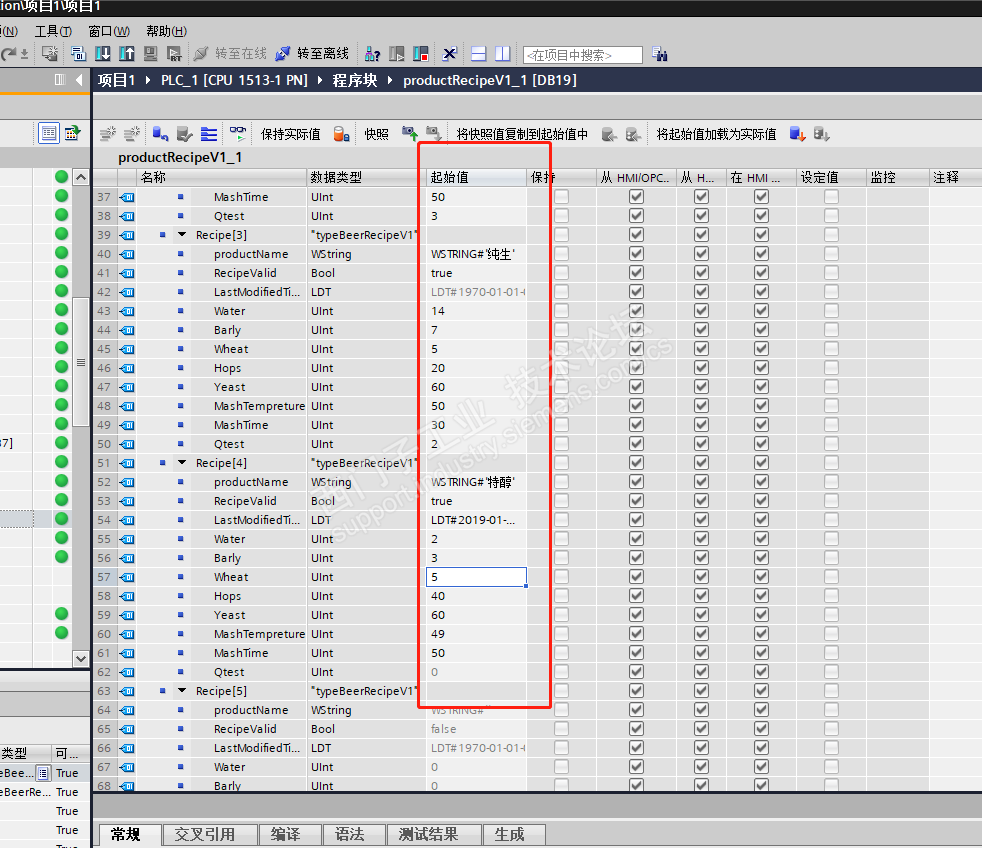Viewport: 982px width, 848px height.
Task: Click the Accessible devices icon with question mark
Action: pyautogui.click(x=372, y=54)
